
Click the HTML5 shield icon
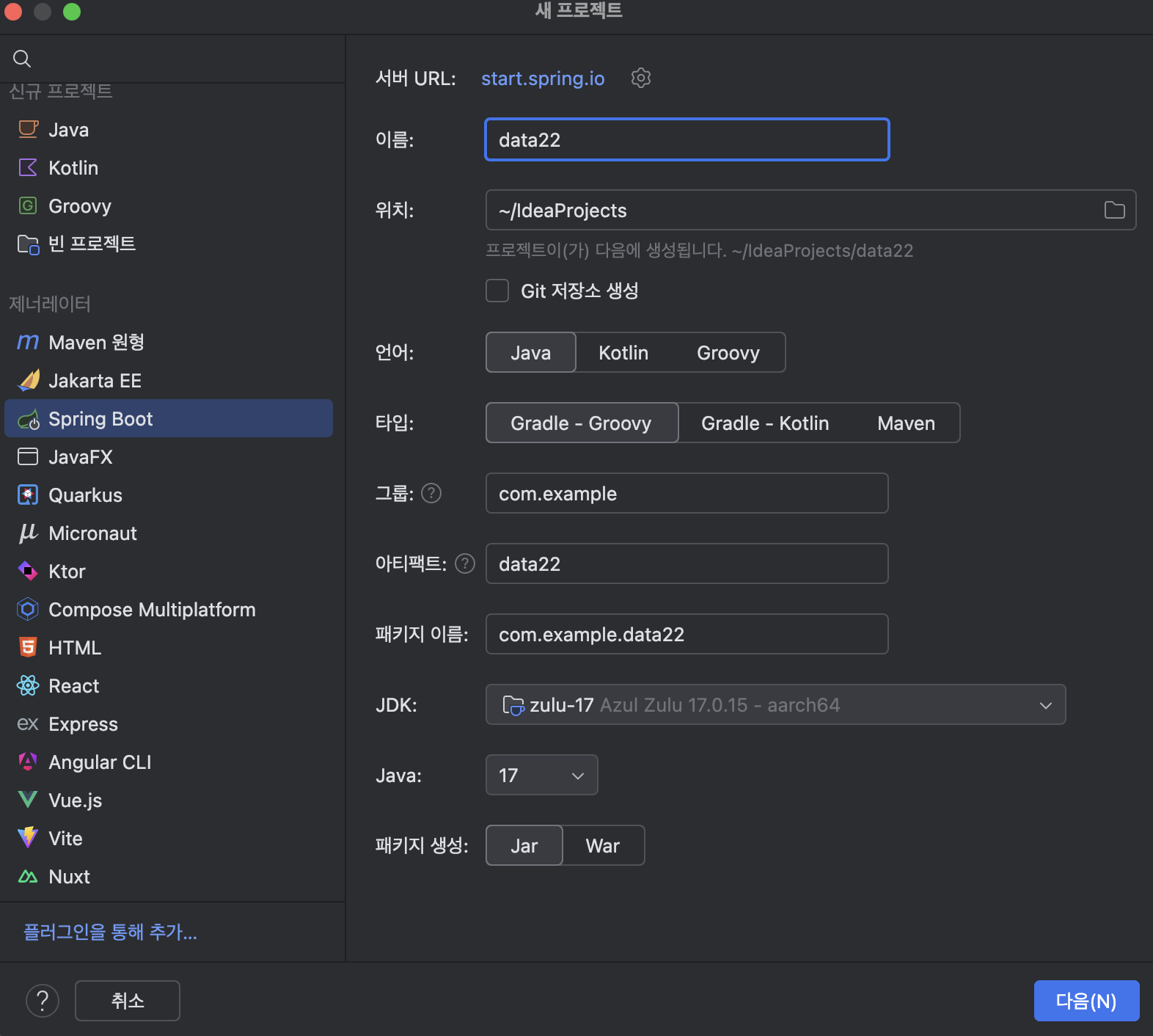pyautogui.click(x=28, y=648)
